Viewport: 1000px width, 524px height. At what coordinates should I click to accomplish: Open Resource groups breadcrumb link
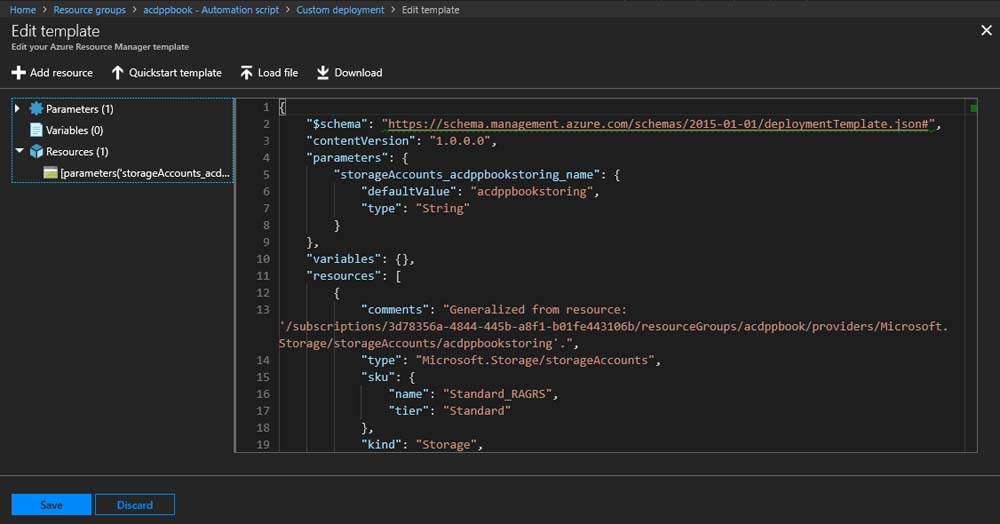click(90, 10)
